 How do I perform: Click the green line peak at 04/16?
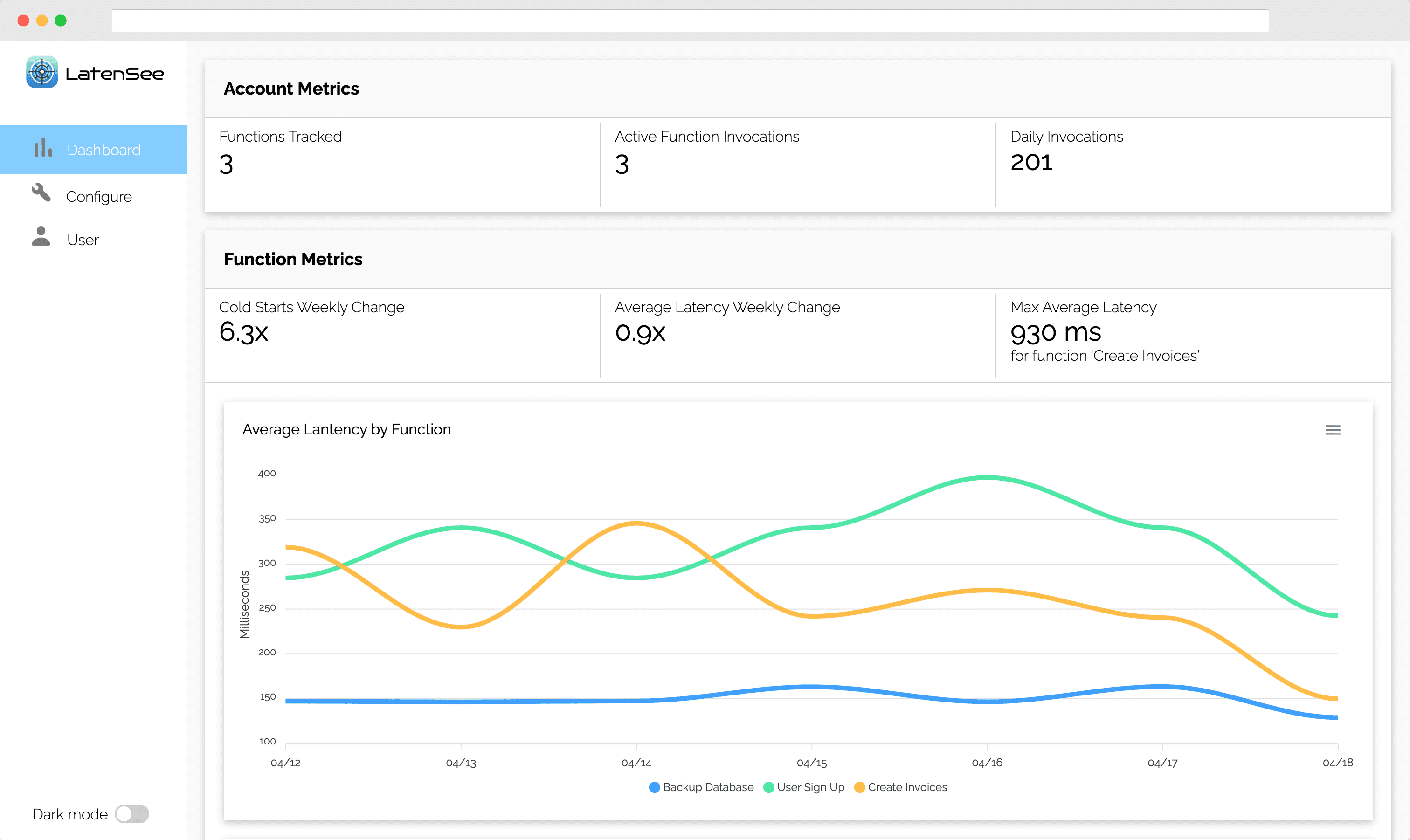[987, 478]
